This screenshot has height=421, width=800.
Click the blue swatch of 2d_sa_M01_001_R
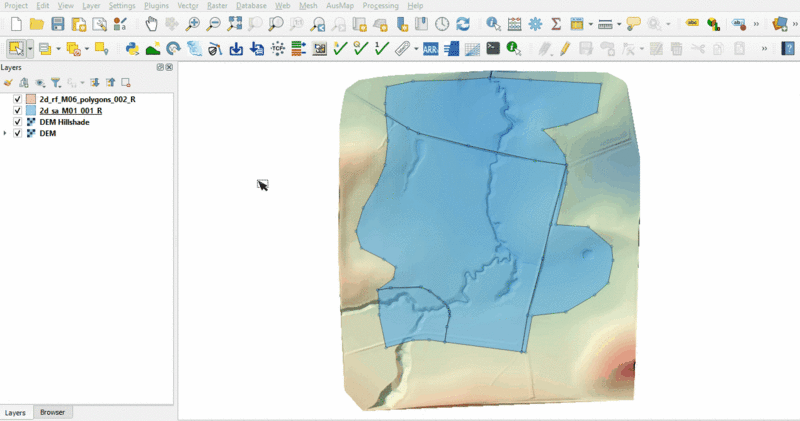pos(31,111)
